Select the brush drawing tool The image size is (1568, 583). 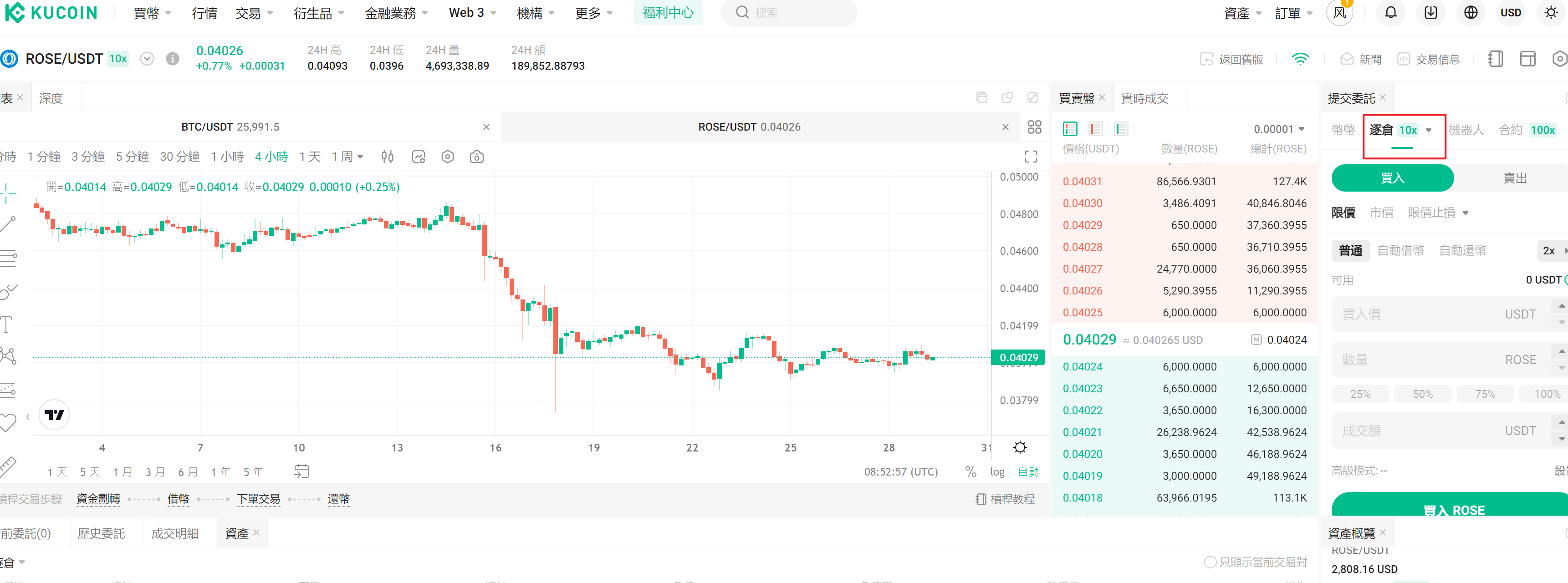click(9, 291)
